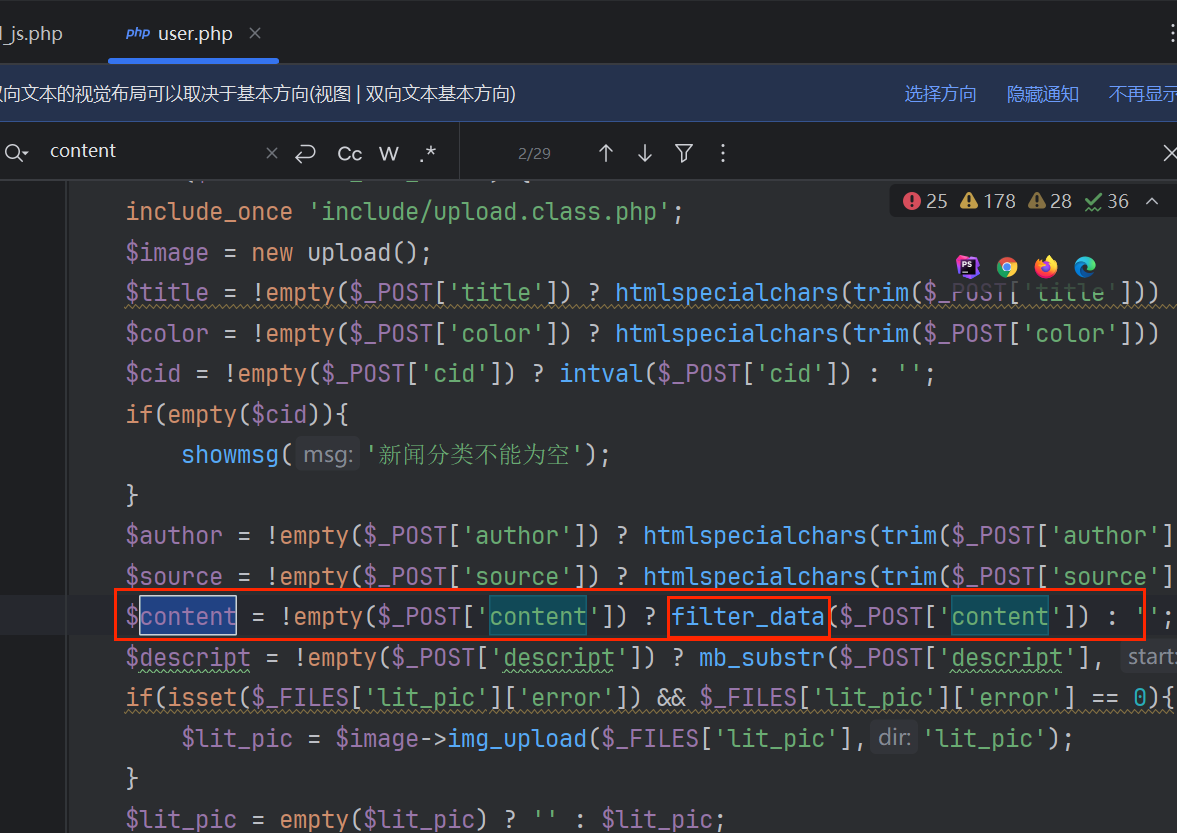Open the page in Chrome browser
The height and width of the screenshot is (833, 1177).
pos(1007,266)
